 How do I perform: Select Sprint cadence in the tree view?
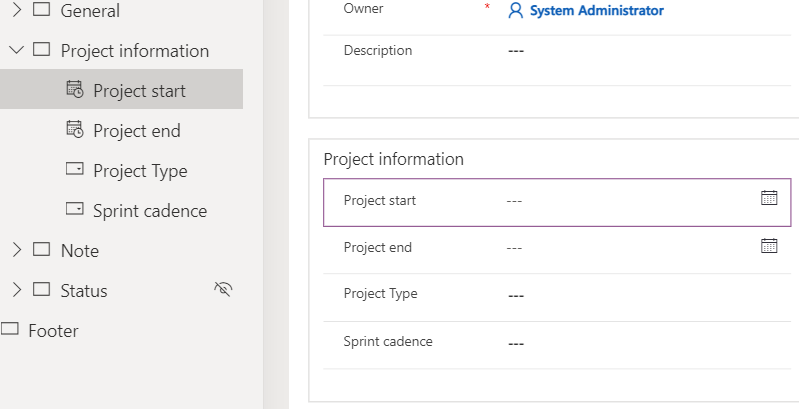[x=150, y=211]
